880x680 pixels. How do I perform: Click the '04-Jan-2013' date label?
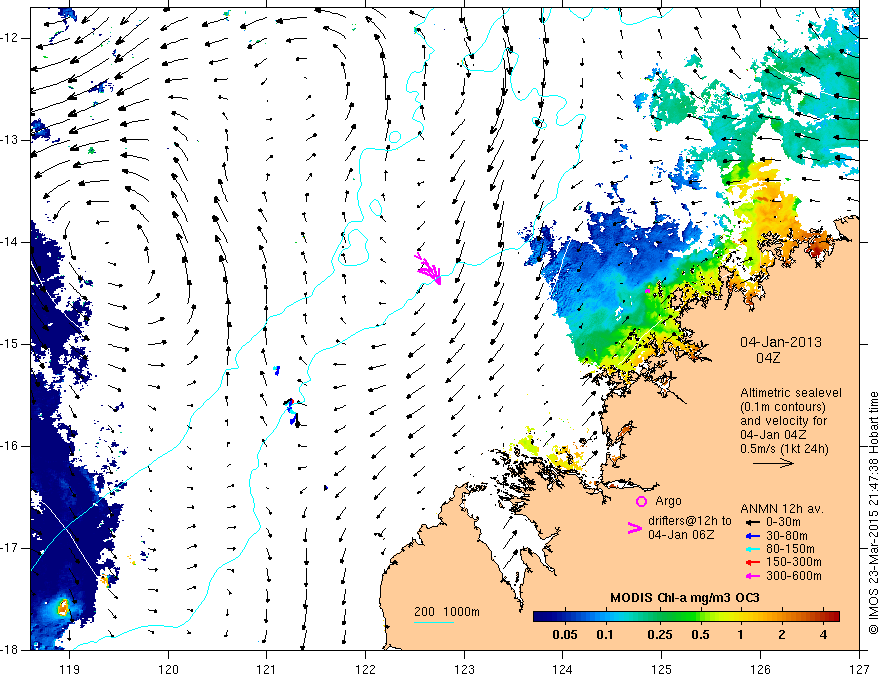coord(781,342)
